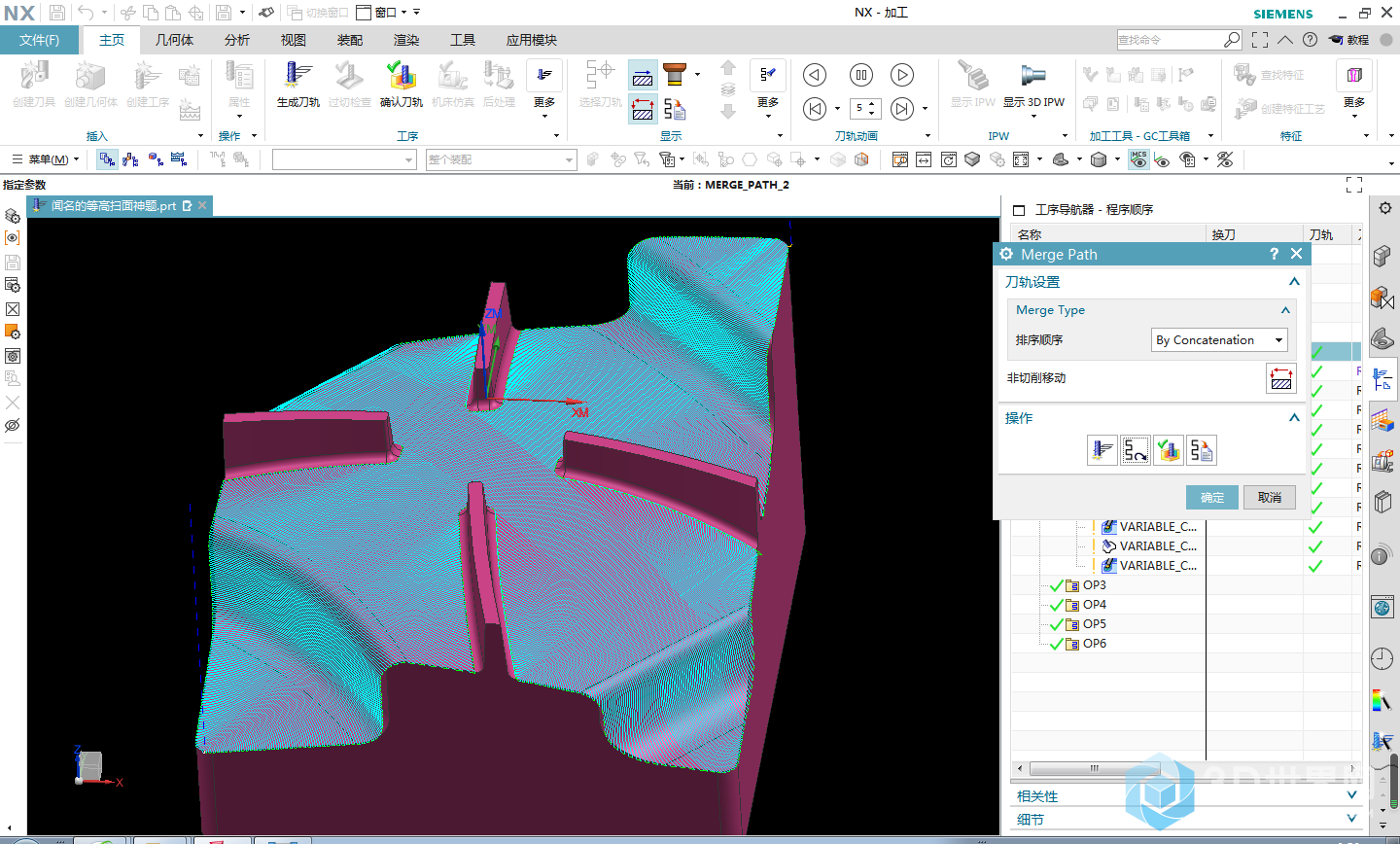Open 文件(F) menu
Image resolution: width=1400 pixels, height=844 pixels.
click(x=39, y=40)
